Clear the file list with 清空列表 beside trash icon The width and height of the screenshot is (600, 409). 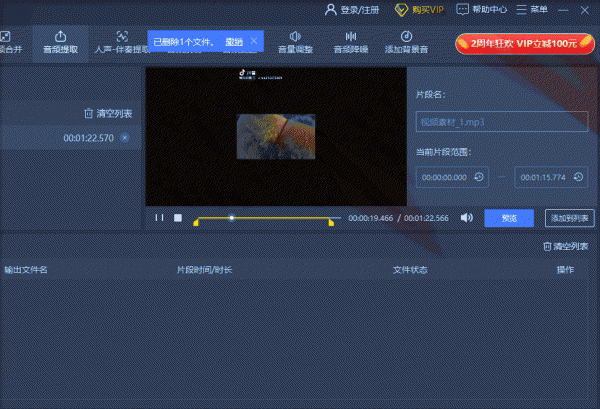point(108,114)
